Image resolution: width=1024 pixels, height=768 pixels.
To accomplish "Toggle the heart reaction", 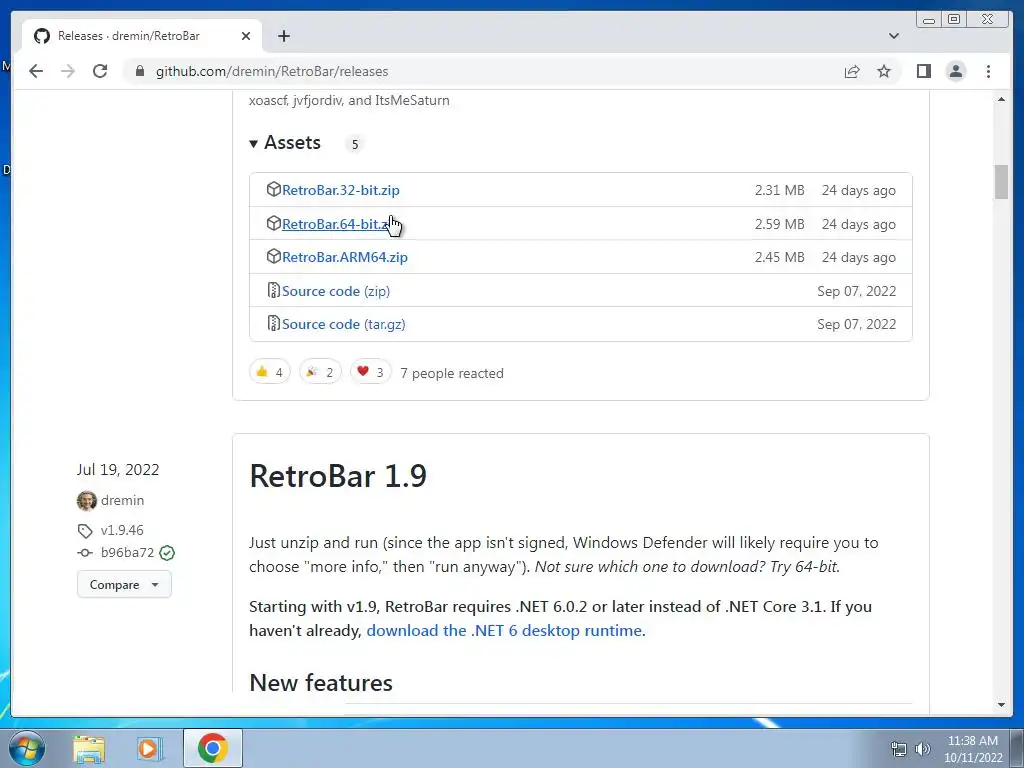I will (370, 372).
